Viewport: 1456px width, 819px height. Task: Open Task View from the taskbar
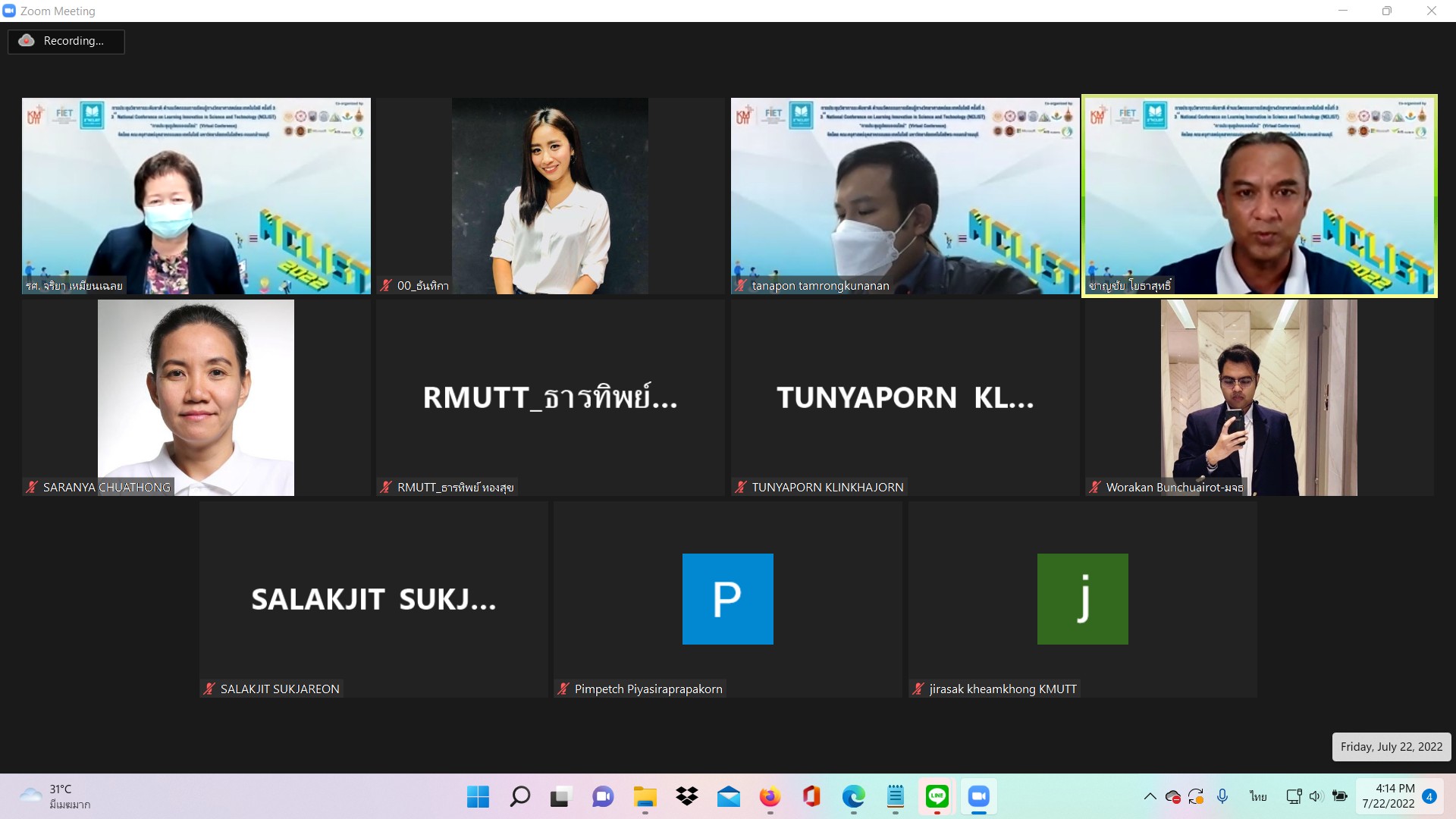click(x=560, y=796)
